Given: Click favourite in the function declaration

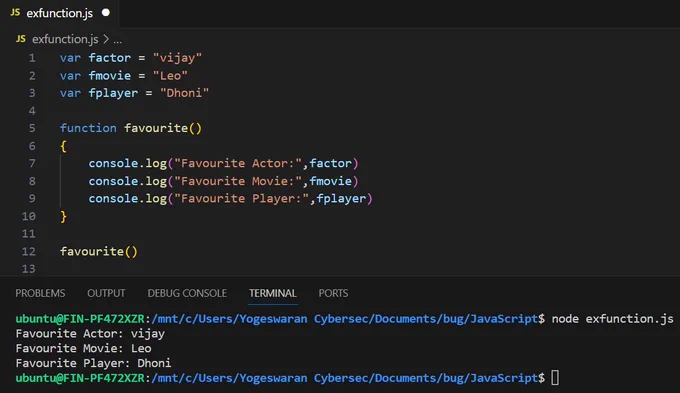Looking at the screenshot, I should pyautogui.click(x=156, y=128).
